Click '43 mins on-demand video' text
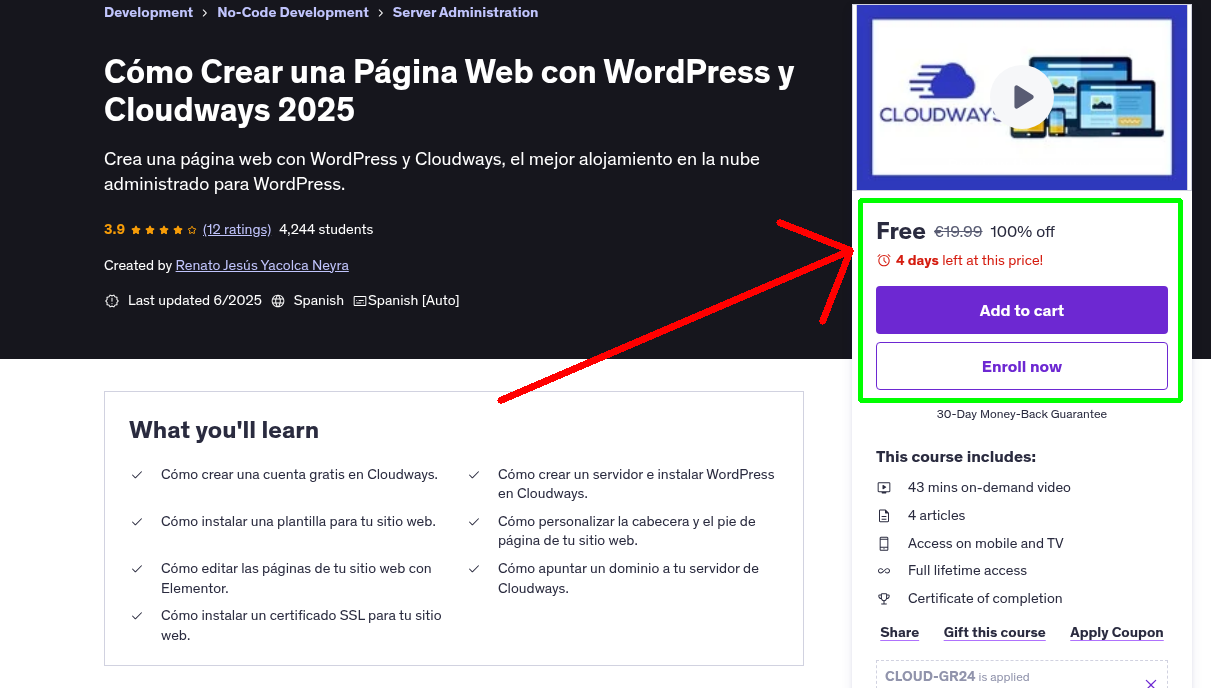This screenshot has height=688, width=1211. [989, 488]
